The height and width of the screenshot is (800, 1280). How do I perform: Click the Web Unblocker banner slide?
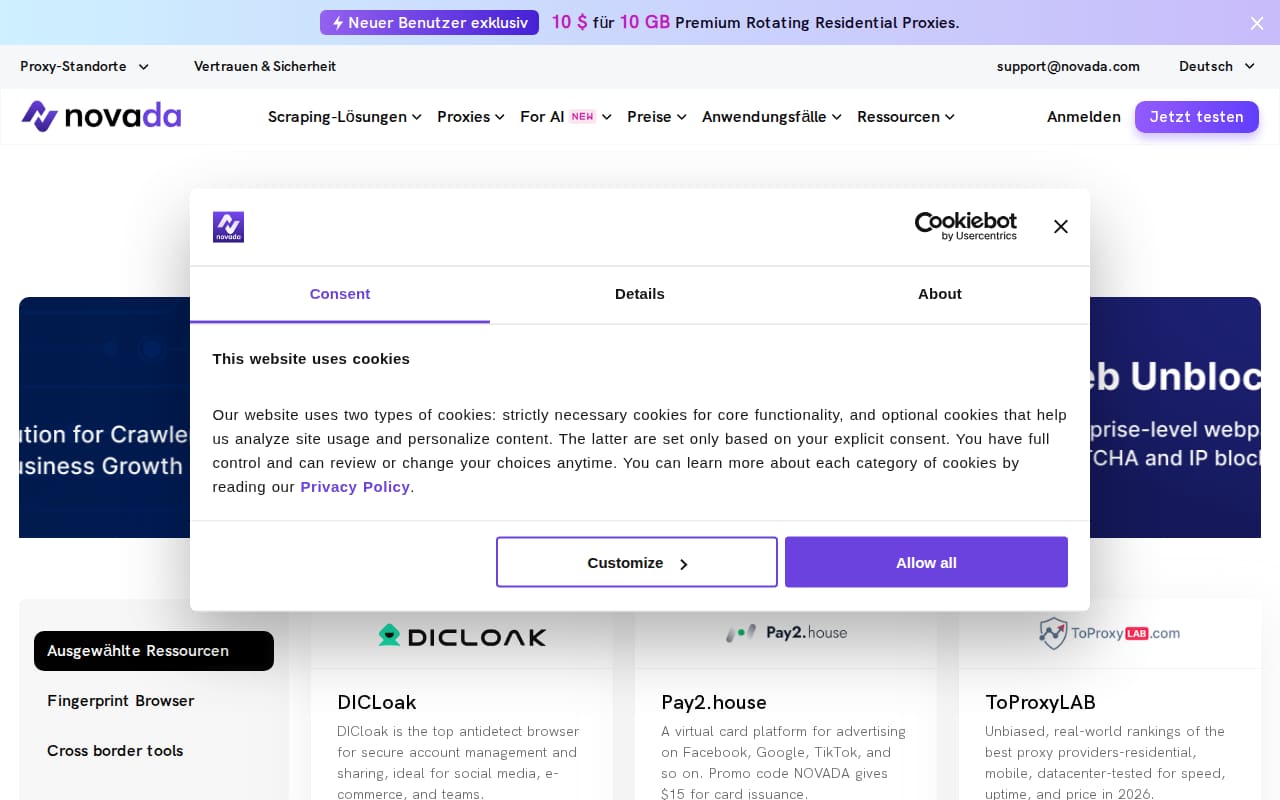coord(1175,417)
